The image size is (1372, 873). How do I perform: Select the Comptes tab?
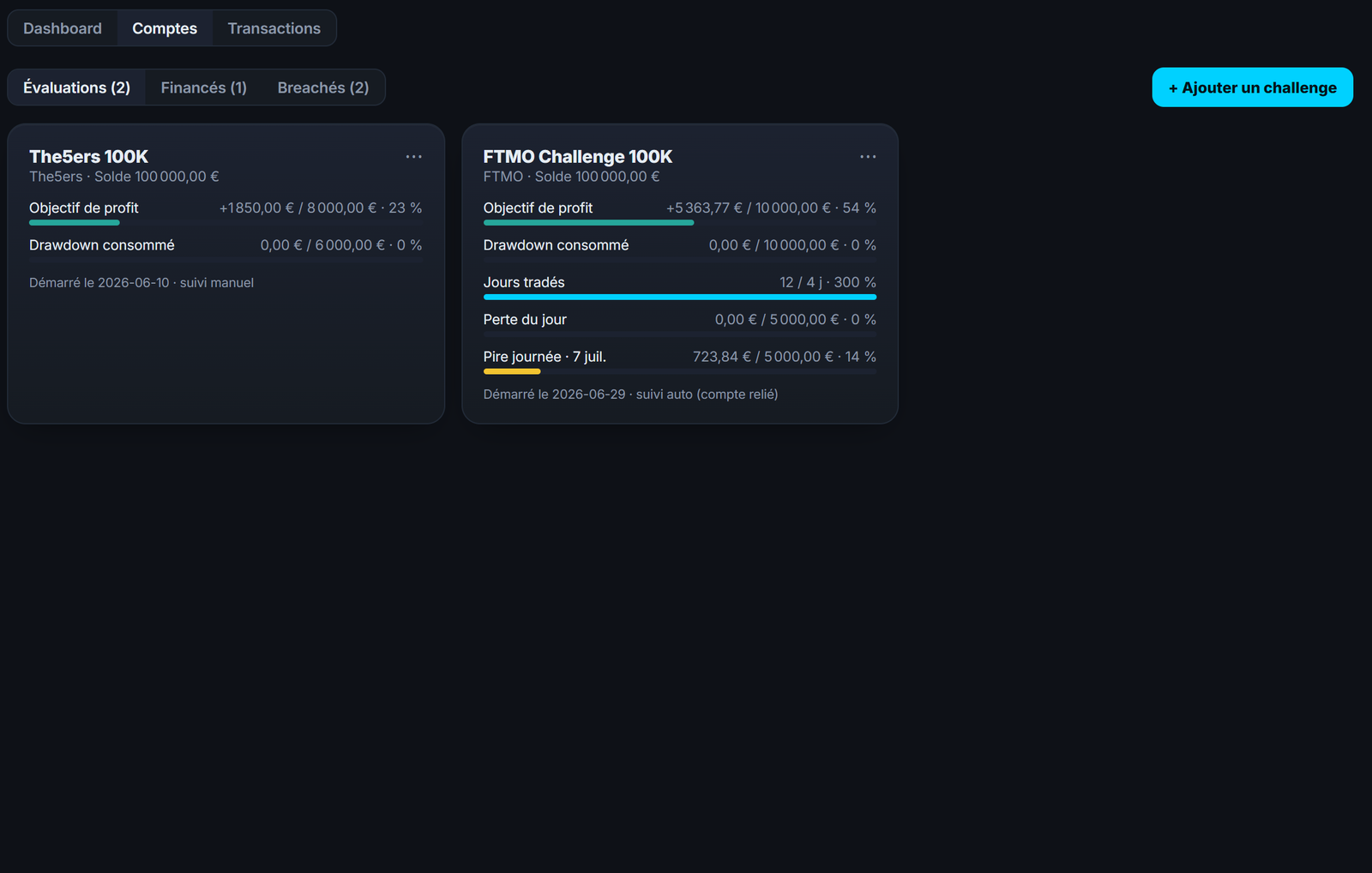point(165,28)
